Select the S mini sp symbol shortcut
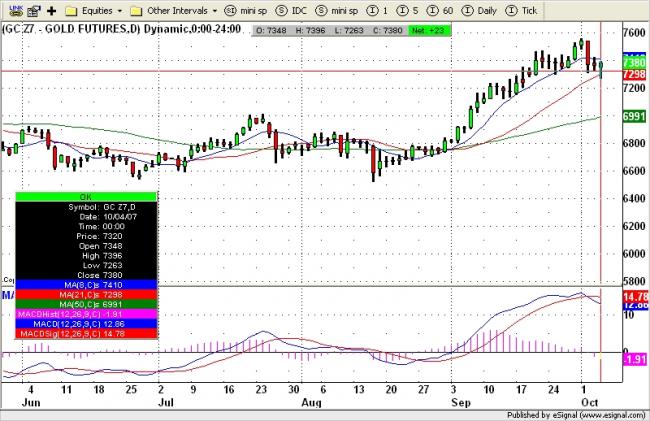 [337, 11]
